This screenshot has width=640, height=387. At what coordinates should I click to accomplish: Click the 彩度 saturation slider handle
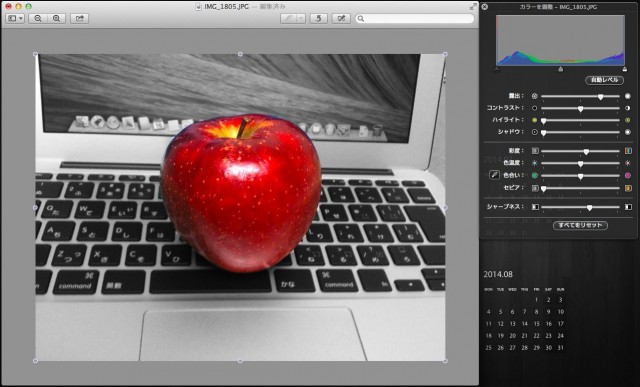point(586,151)
